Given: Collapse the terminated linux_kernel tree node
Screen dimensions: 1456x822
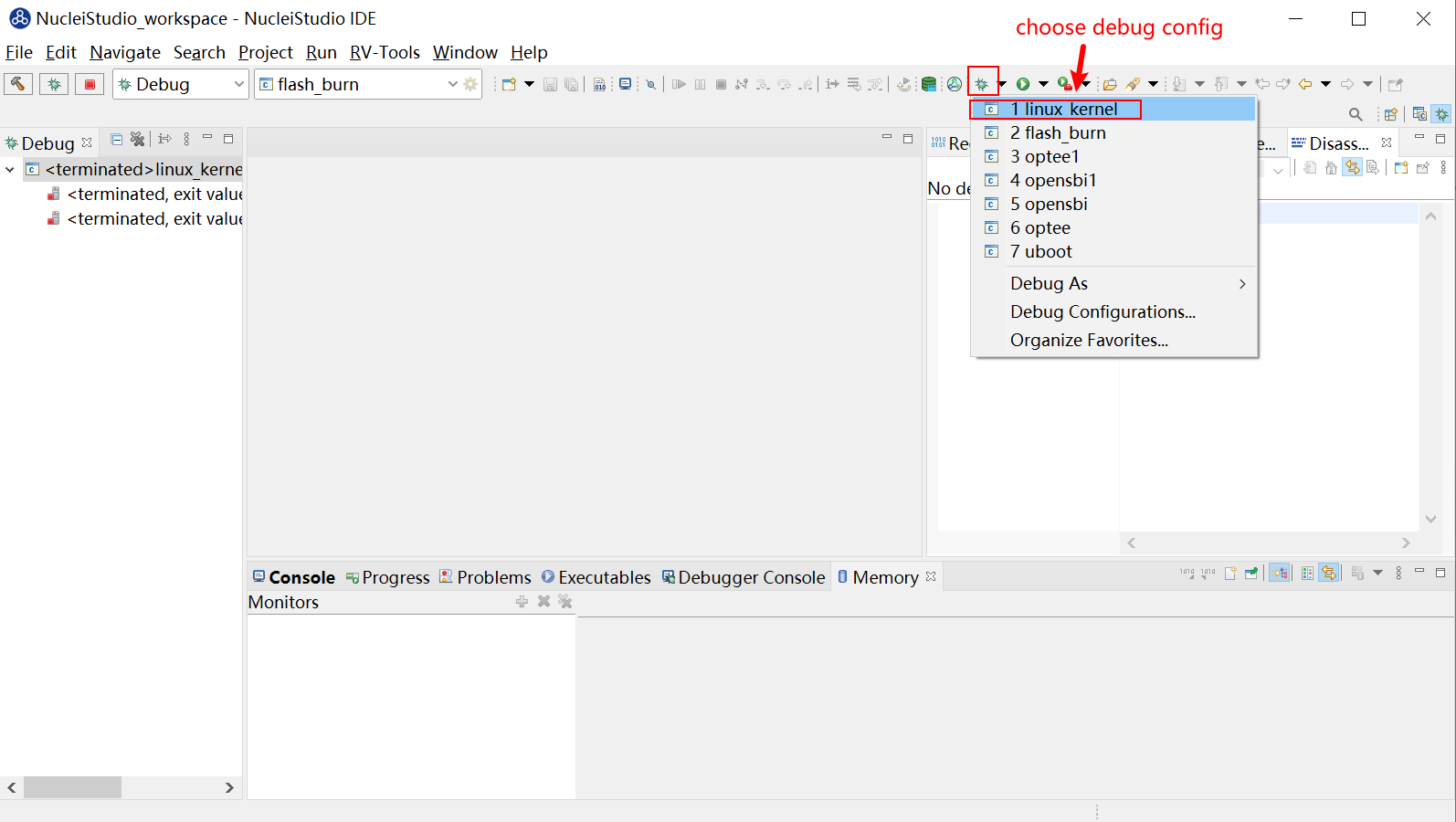Looking at the screenshot, I should coord(10,169).
